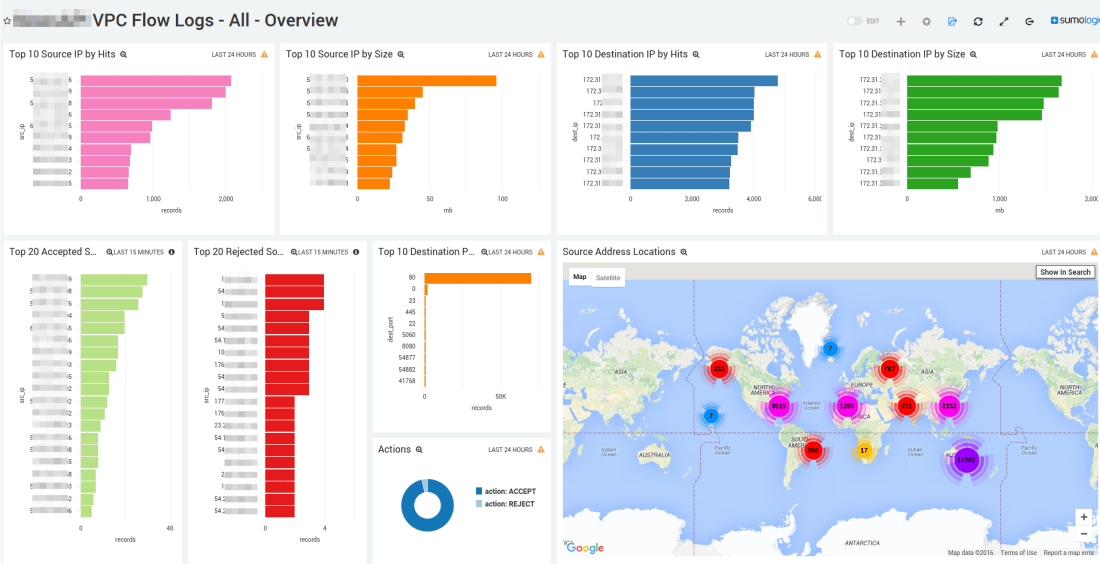Select the Map view tab

point(580,277)
